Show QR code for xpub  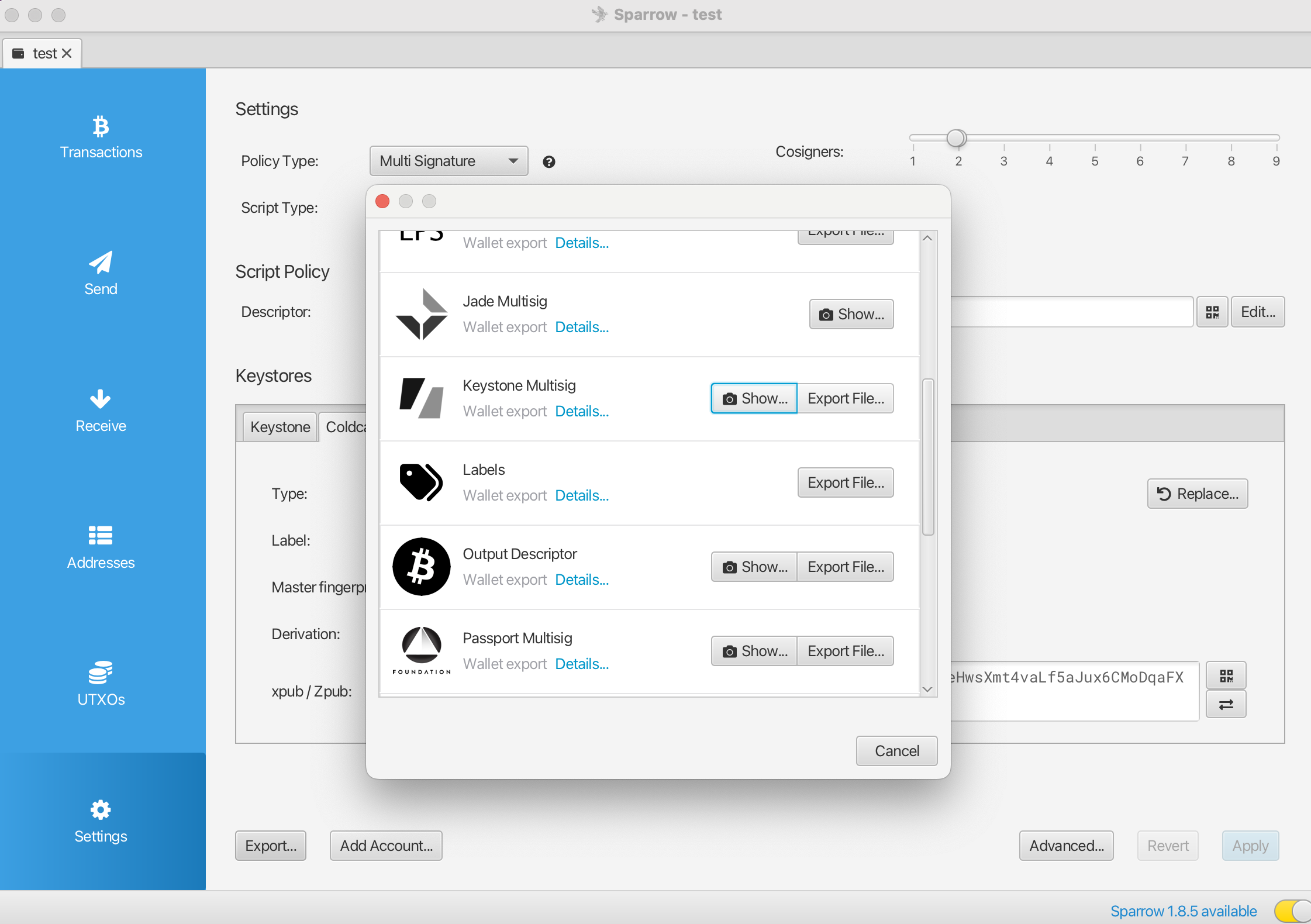point(1226,677)
